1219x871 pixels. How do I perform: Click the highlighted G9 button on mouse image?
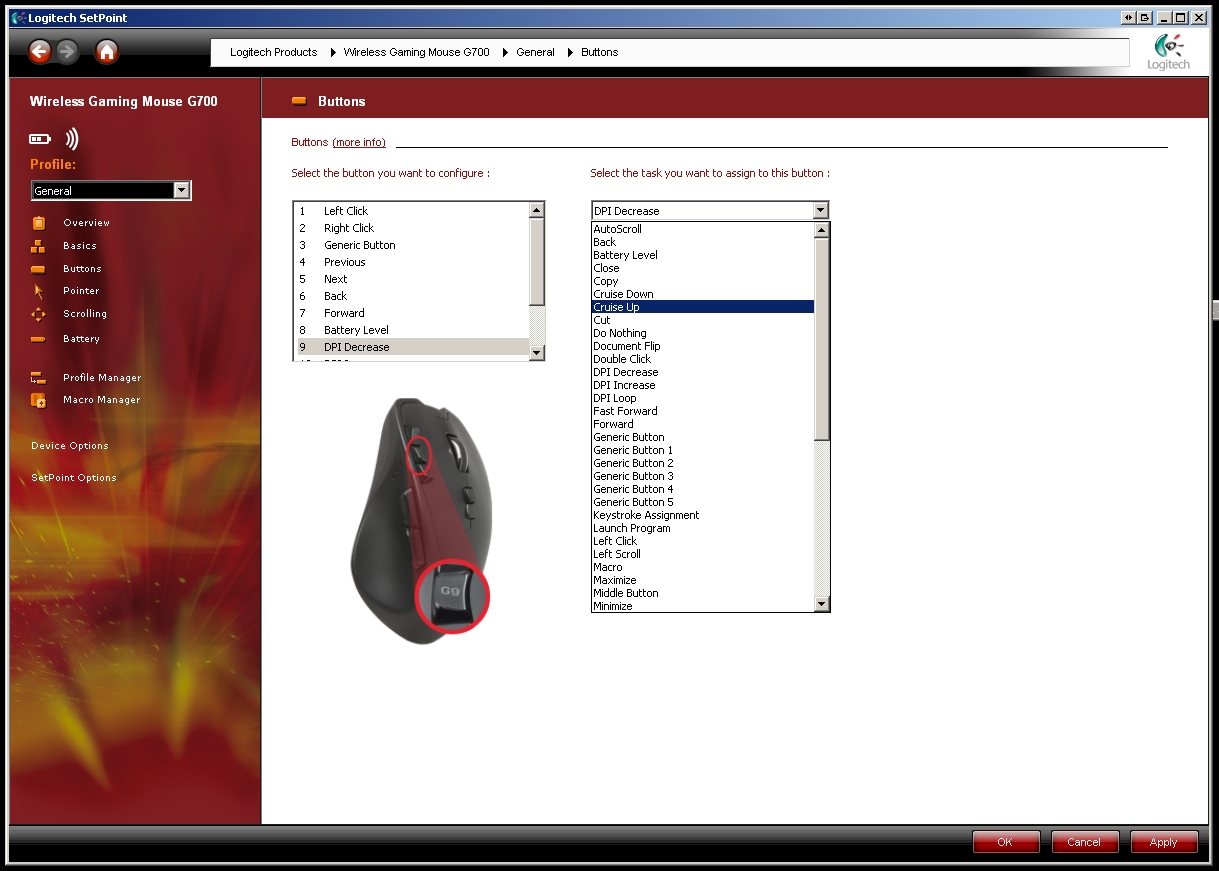452,596
